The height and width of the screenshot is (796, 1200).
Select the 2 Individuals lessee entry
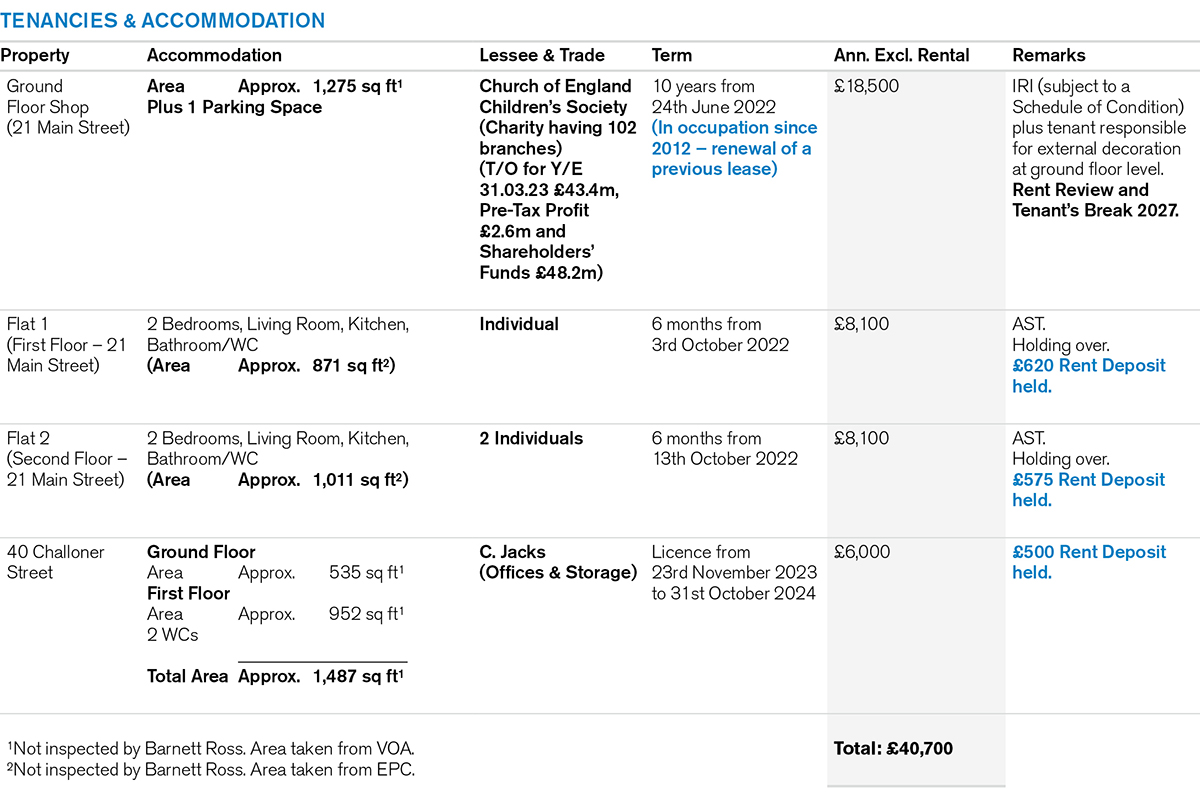pos(531,438)
